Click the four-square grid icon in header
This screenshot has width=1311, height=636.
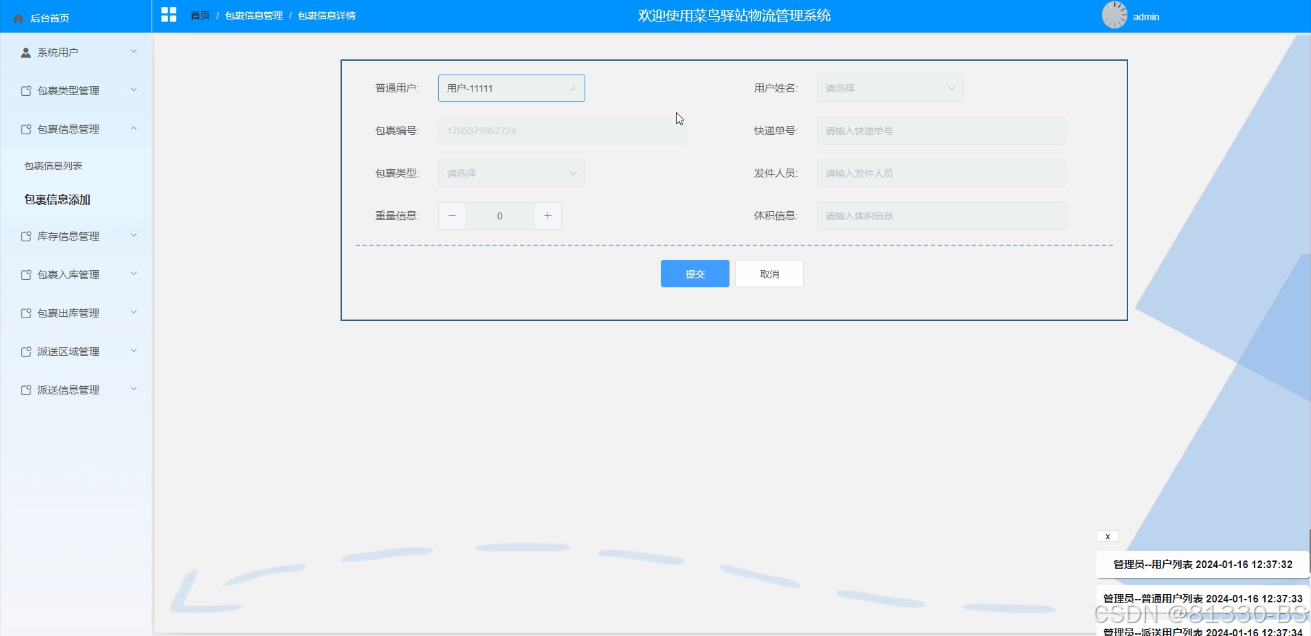point(169,15)
